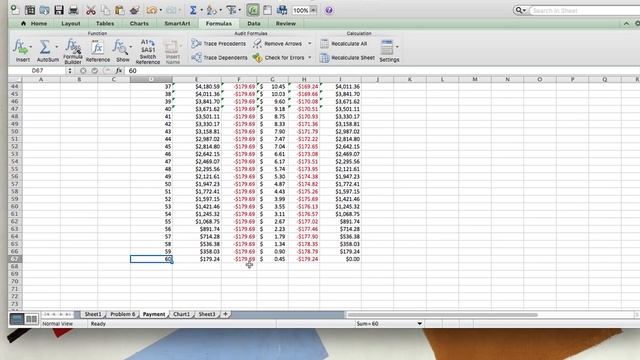Screen dimensions: 640x360
Task: Click the Search in Sheet field
Action: click(x=584, y=10)
